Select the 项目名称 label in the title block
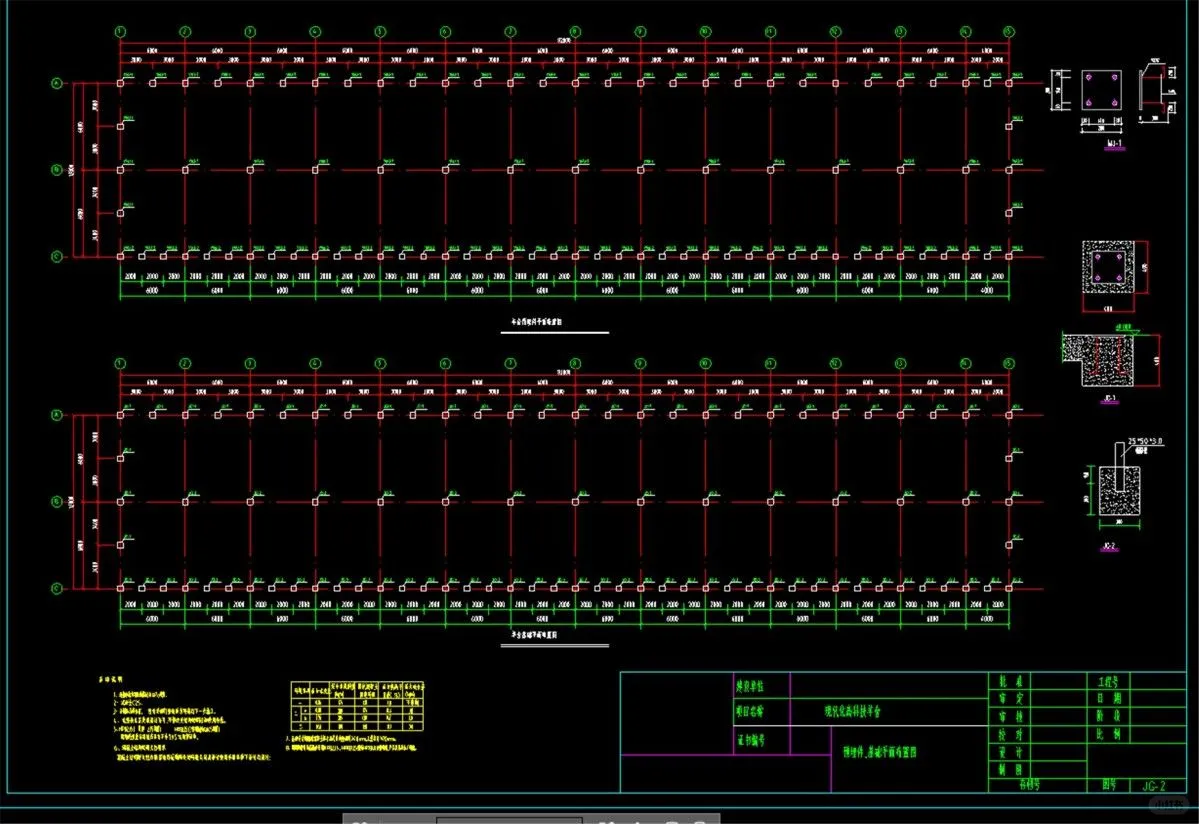The width and height of the screenshot is (1199, 824). (749, 712)
